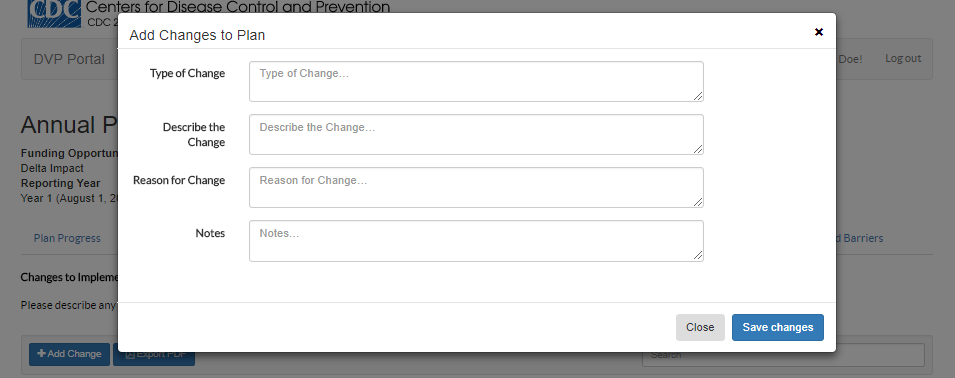Focus the Describe the Change field
Image resolution: width=955 pixels, height=378 pixels.
(x=476, y=135)
